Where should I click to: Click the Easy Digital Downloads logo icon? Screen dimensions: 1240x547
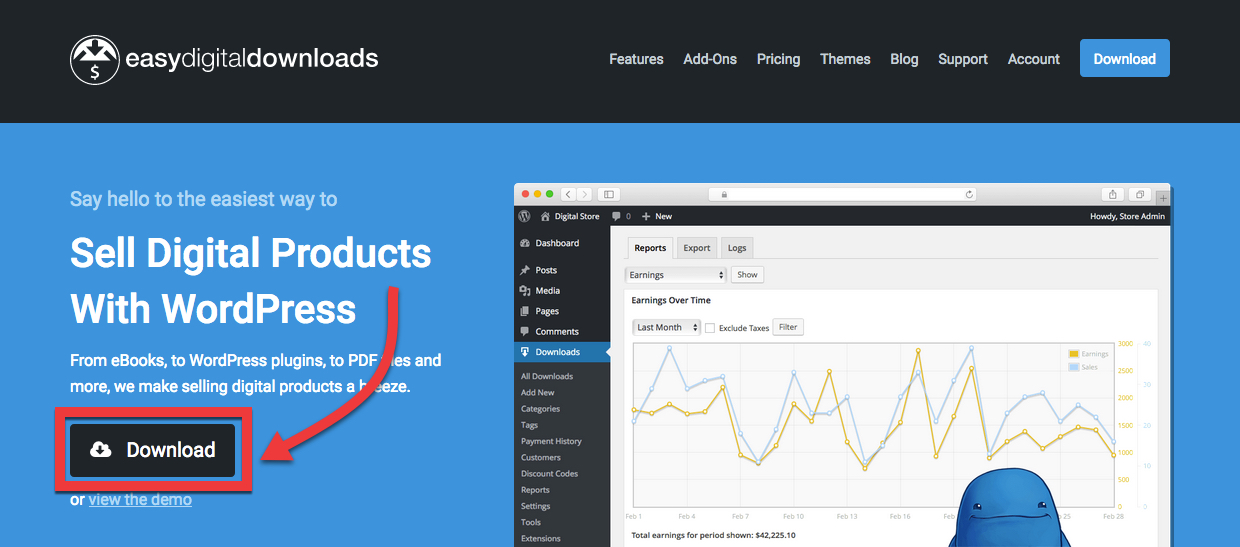(95, 59)
